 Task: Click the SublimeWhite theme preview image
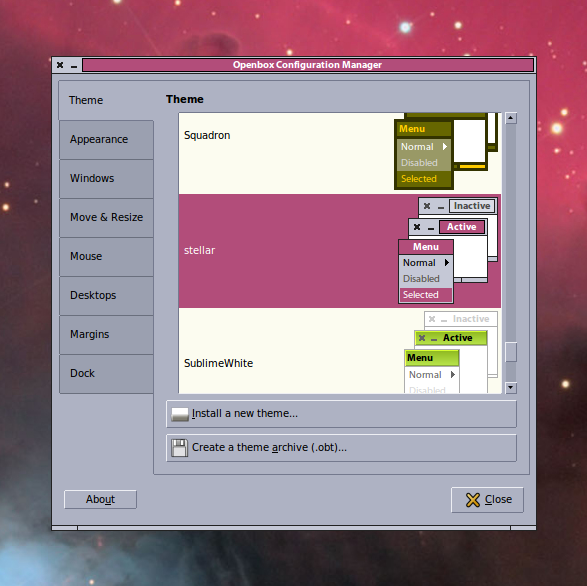451,352
